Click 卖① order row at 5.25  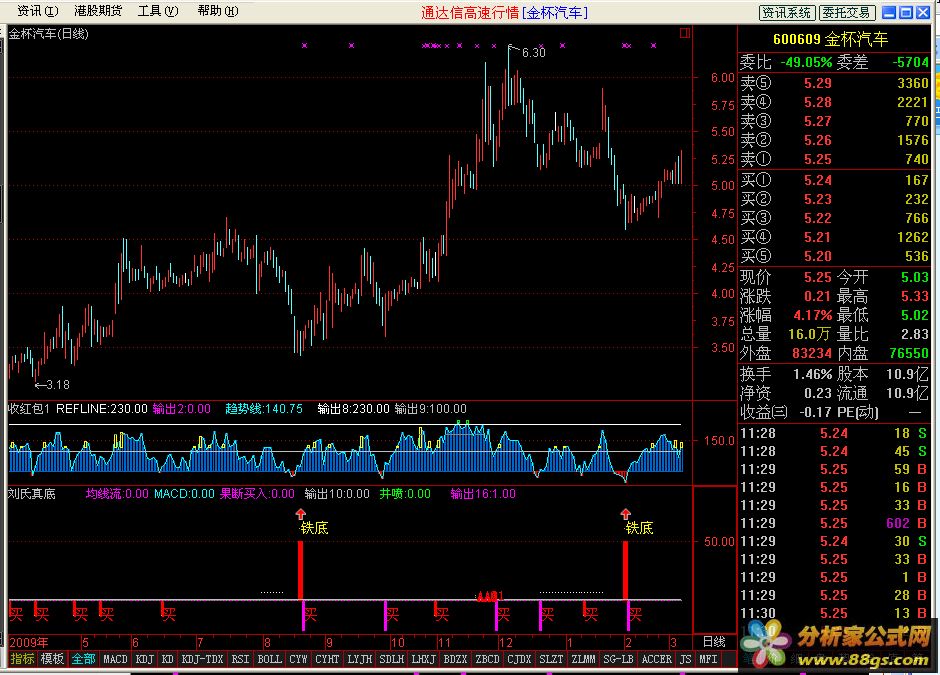834,159
